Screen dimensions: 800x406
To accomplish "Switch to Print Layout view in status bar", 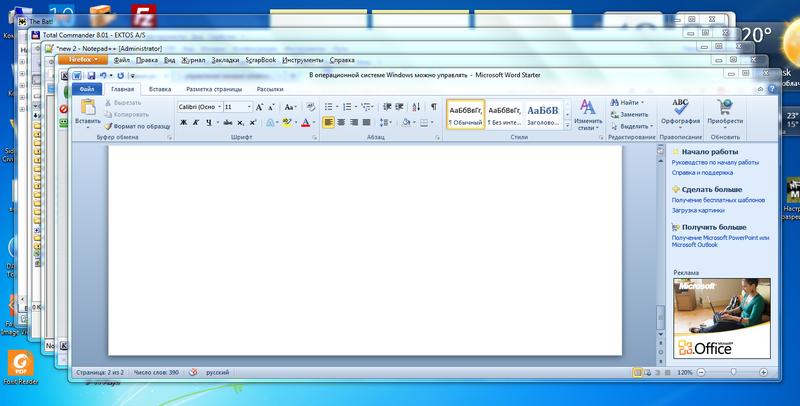I will [x=637, y=373].
